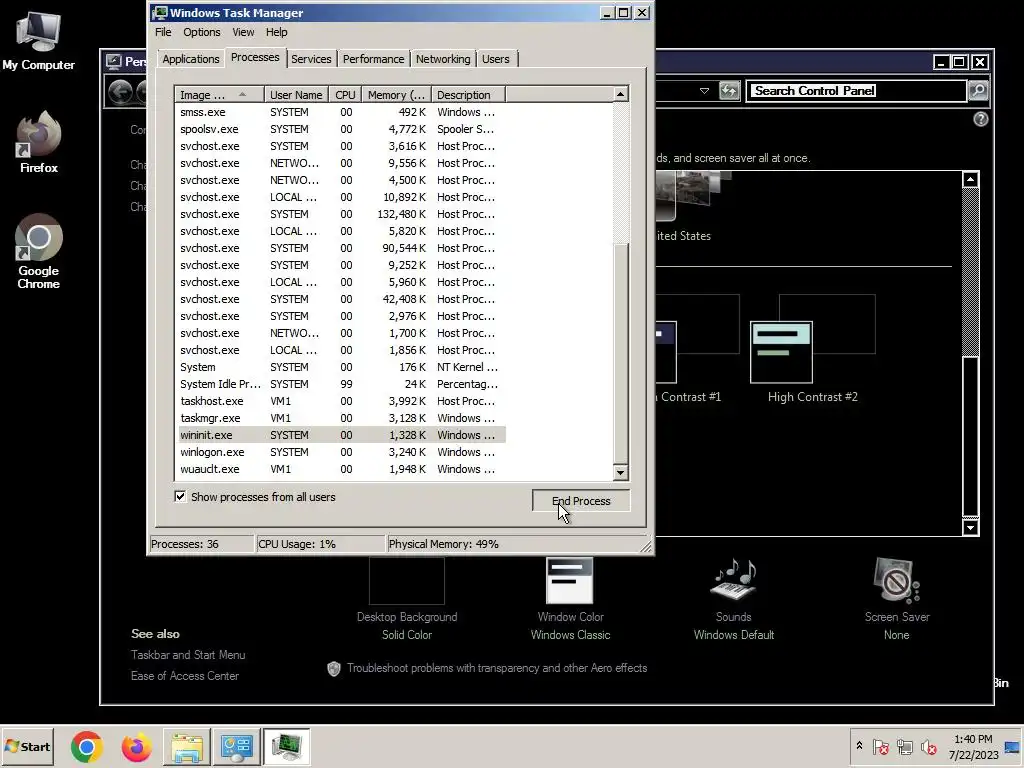Viewport: 1024px width, 768px height.
Task: Switch to Services tab
Action: coord(311,59)
